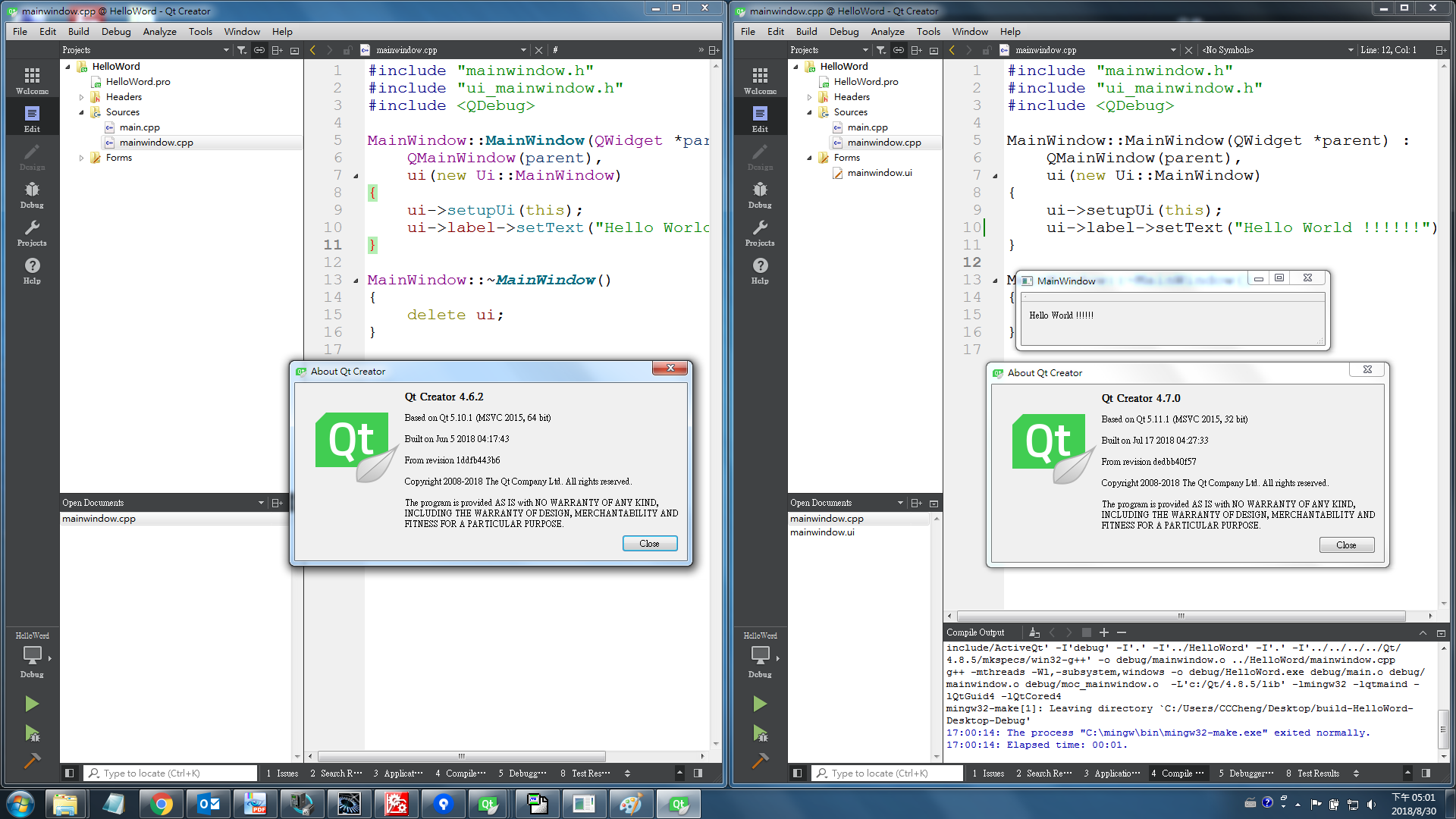Collapse Sources folder in left project tree
Image resolution: width=1456 pixels, height=819 pixels.
point(81,112)
